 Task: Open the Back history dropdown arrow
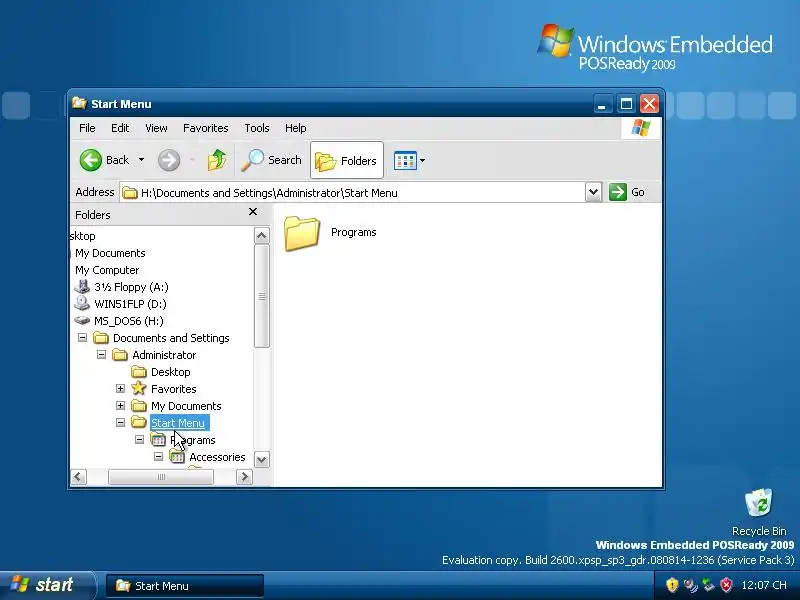(x=141, y=160)
